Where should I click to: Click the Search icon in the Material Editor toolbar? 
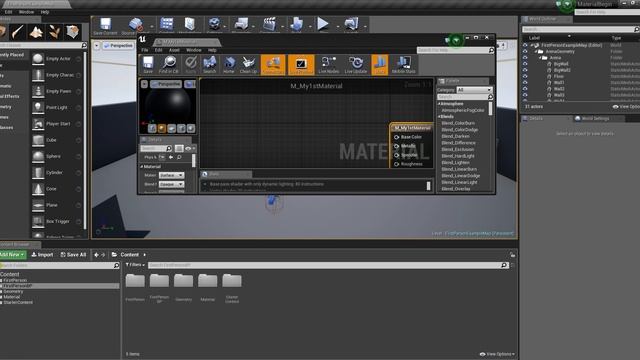(209, 65)
